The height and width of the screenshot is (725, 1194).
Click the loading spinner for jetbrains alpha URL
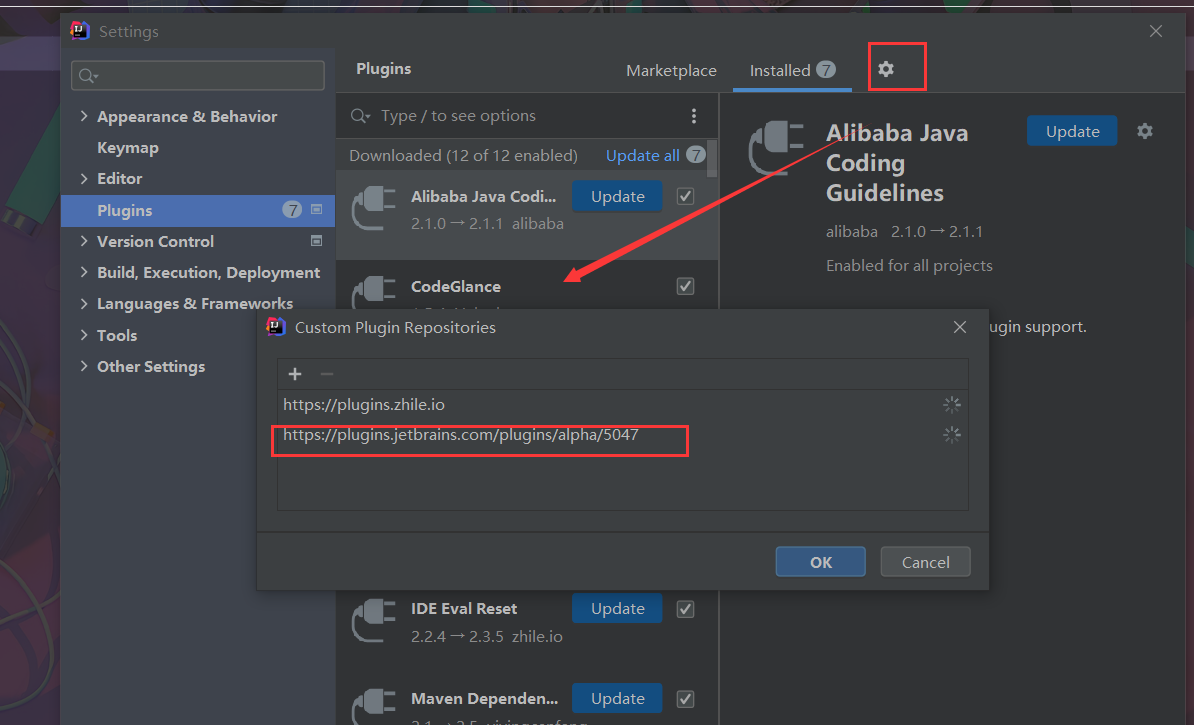point(952,435)
